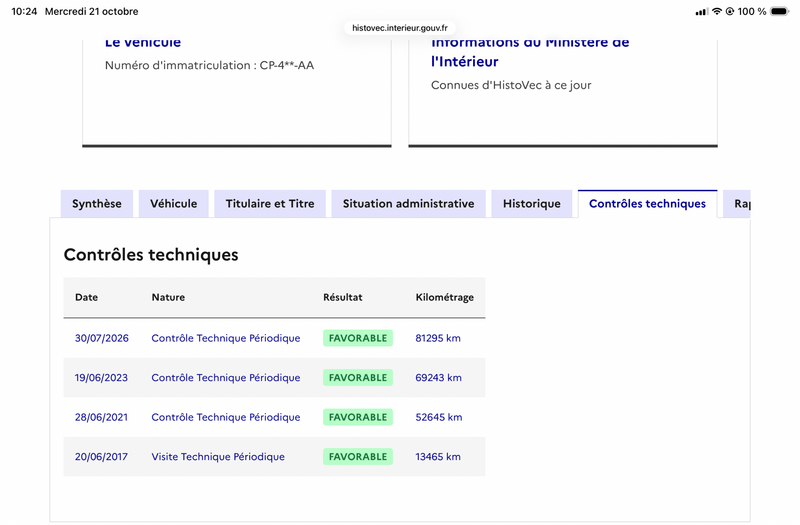Viewport: 800px width, 525px height.
Task: Tap the Le véhicule card
Action: click(237, 93)
